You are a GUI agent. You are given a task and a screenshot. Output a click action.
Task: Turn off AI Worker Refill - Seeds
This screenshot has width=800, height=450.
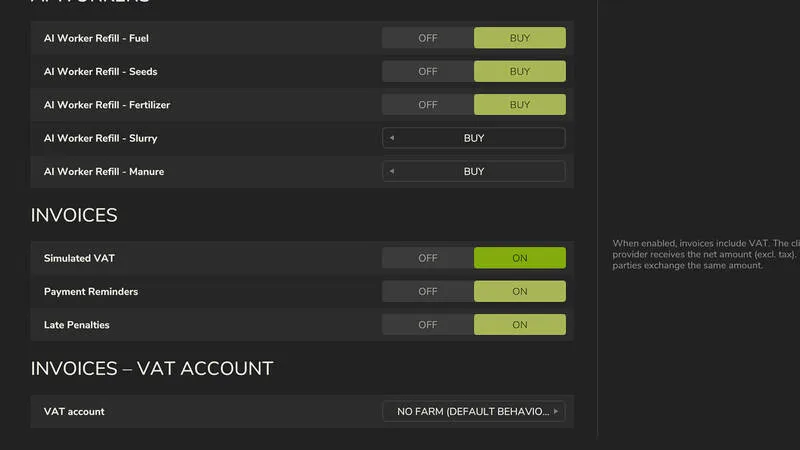[x=428, y=71]
